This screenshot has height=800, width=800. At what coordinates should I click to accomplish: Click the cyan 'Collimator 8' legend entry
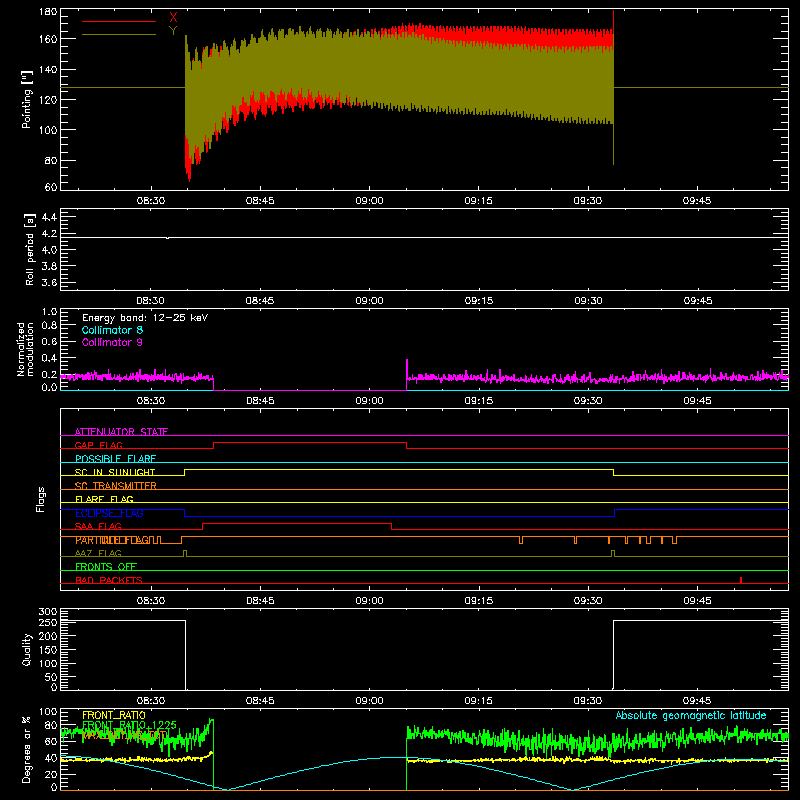pyautogui.click(x=112, y=330)
